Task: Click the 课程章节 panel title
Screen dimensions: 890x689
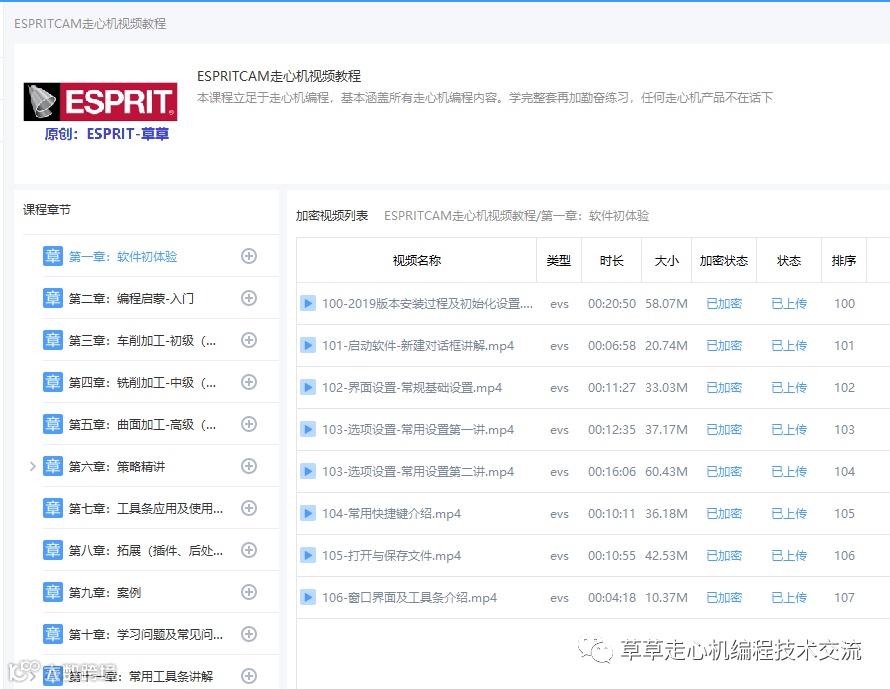Action: pos(47,209)
